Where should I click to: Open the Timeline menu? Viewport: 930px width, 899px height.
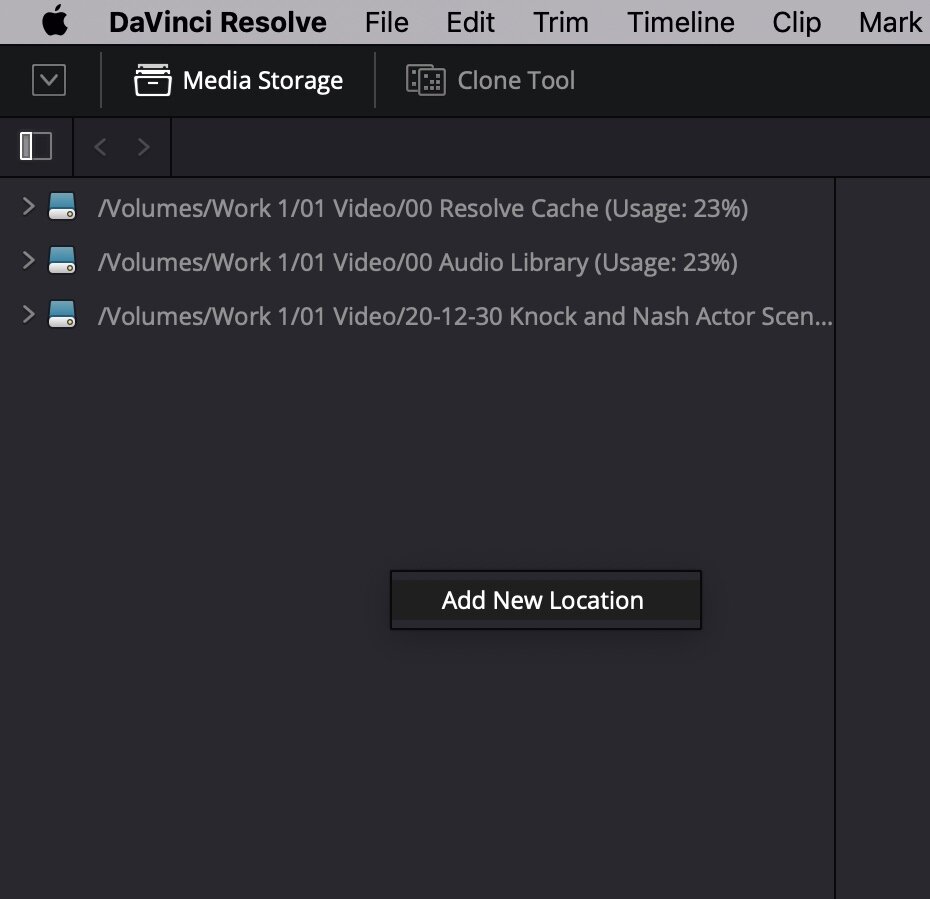point(681,23)
